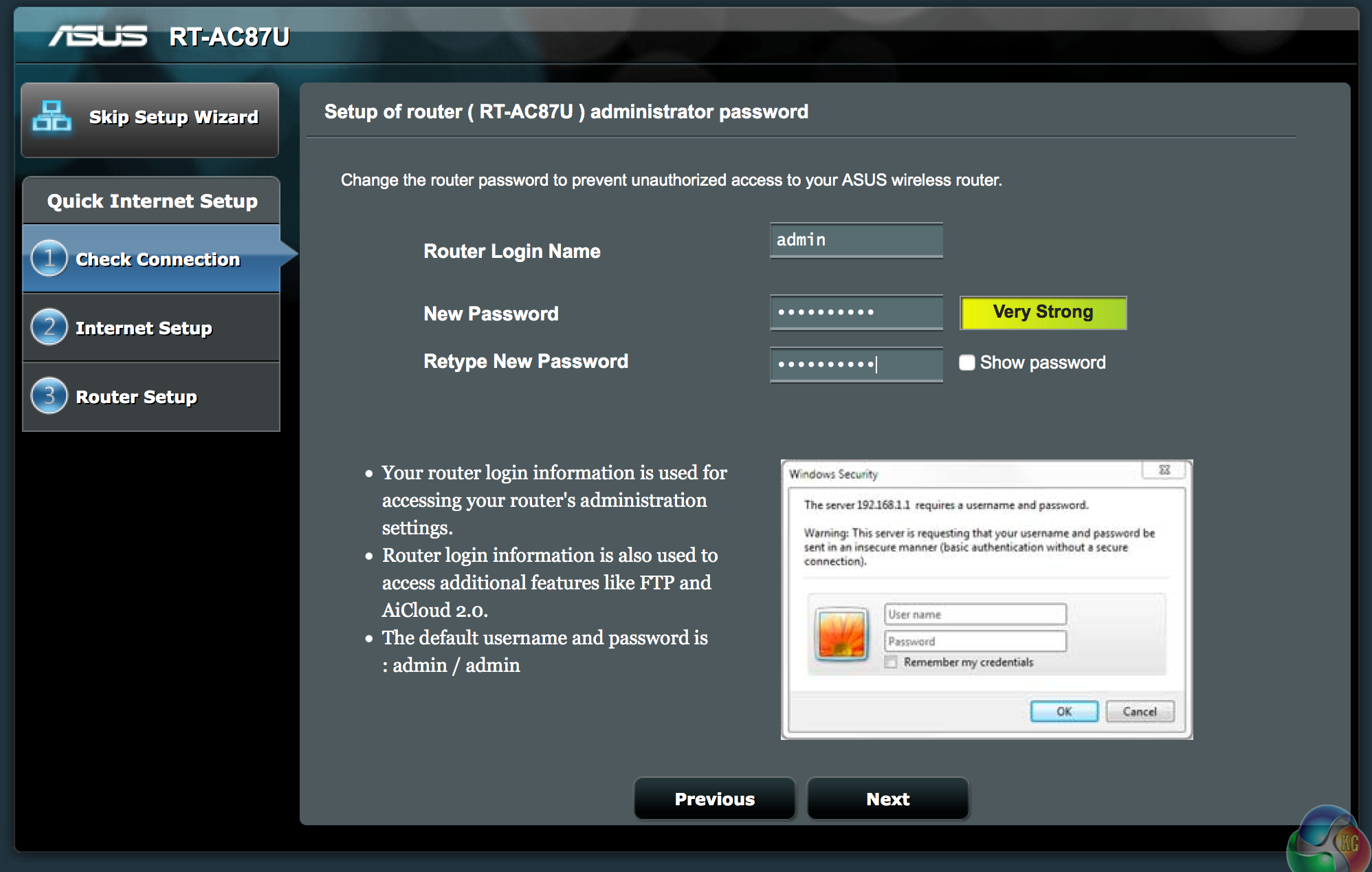Go to the Internet Setup step
Screen dimensions: 1372x872
tap(144, 328)
